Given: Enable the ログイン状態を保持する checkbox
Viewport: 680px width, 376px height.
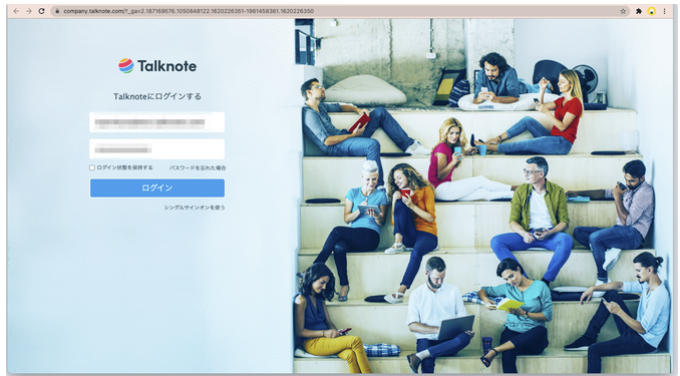Looking at the screenshot, I should [92, 167].
